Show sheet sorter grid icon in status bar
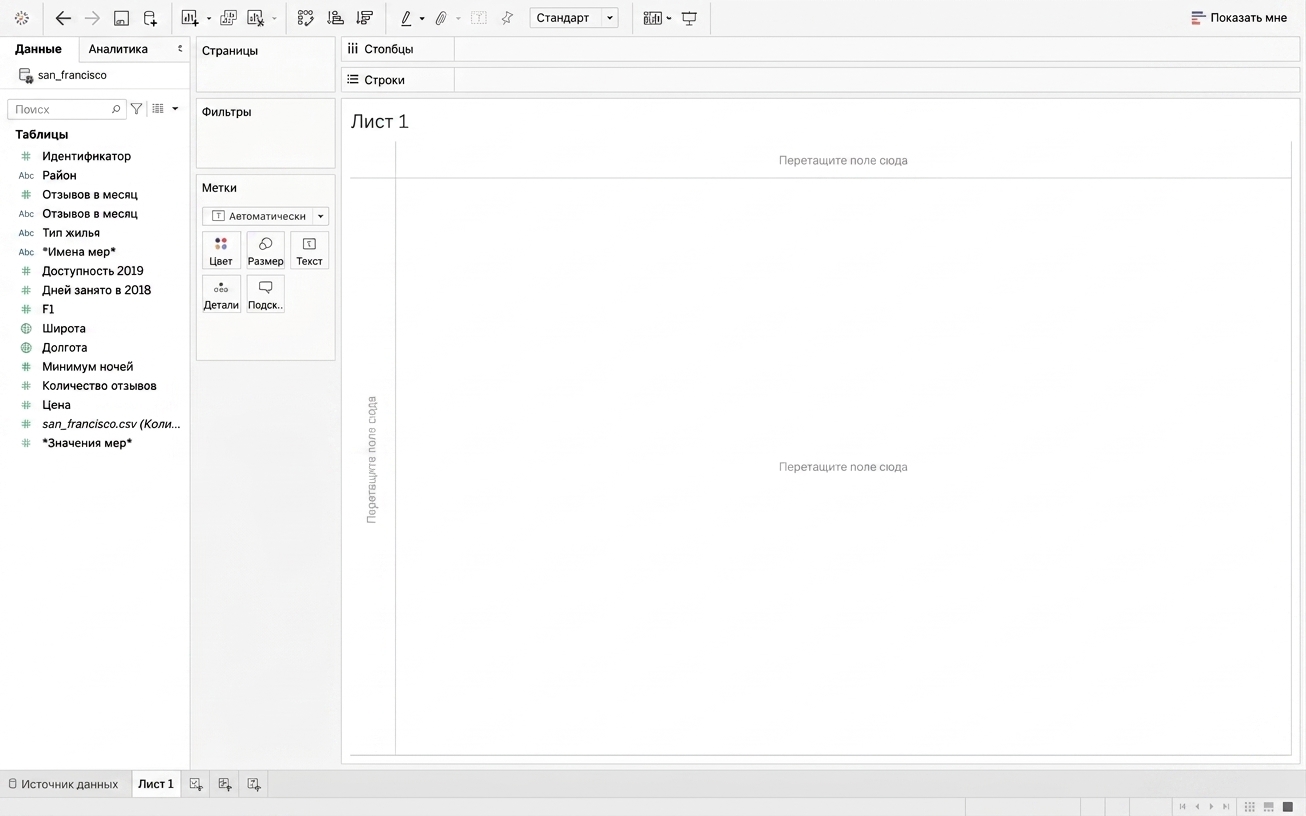Viewport: 1306px width, 816px height. click(x=1250, y=807)
